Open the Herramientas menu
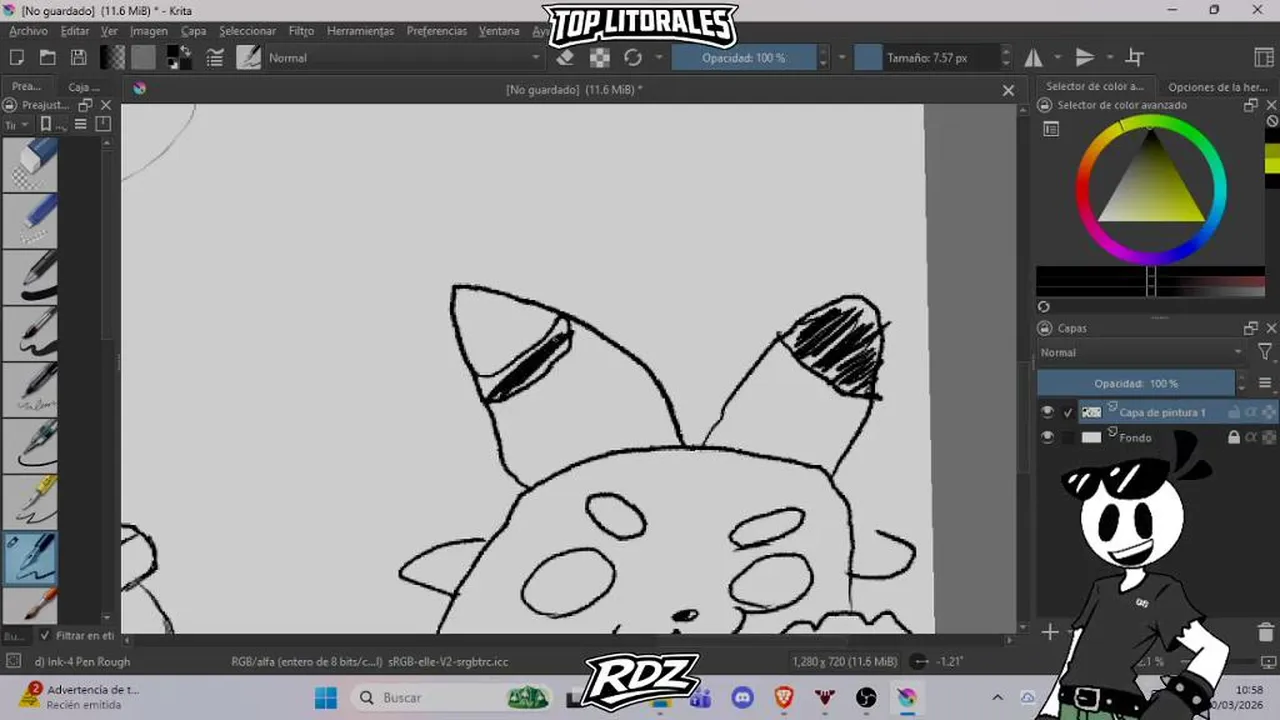The height and width of the screenshot is (720, 1280). coord(360,31)
